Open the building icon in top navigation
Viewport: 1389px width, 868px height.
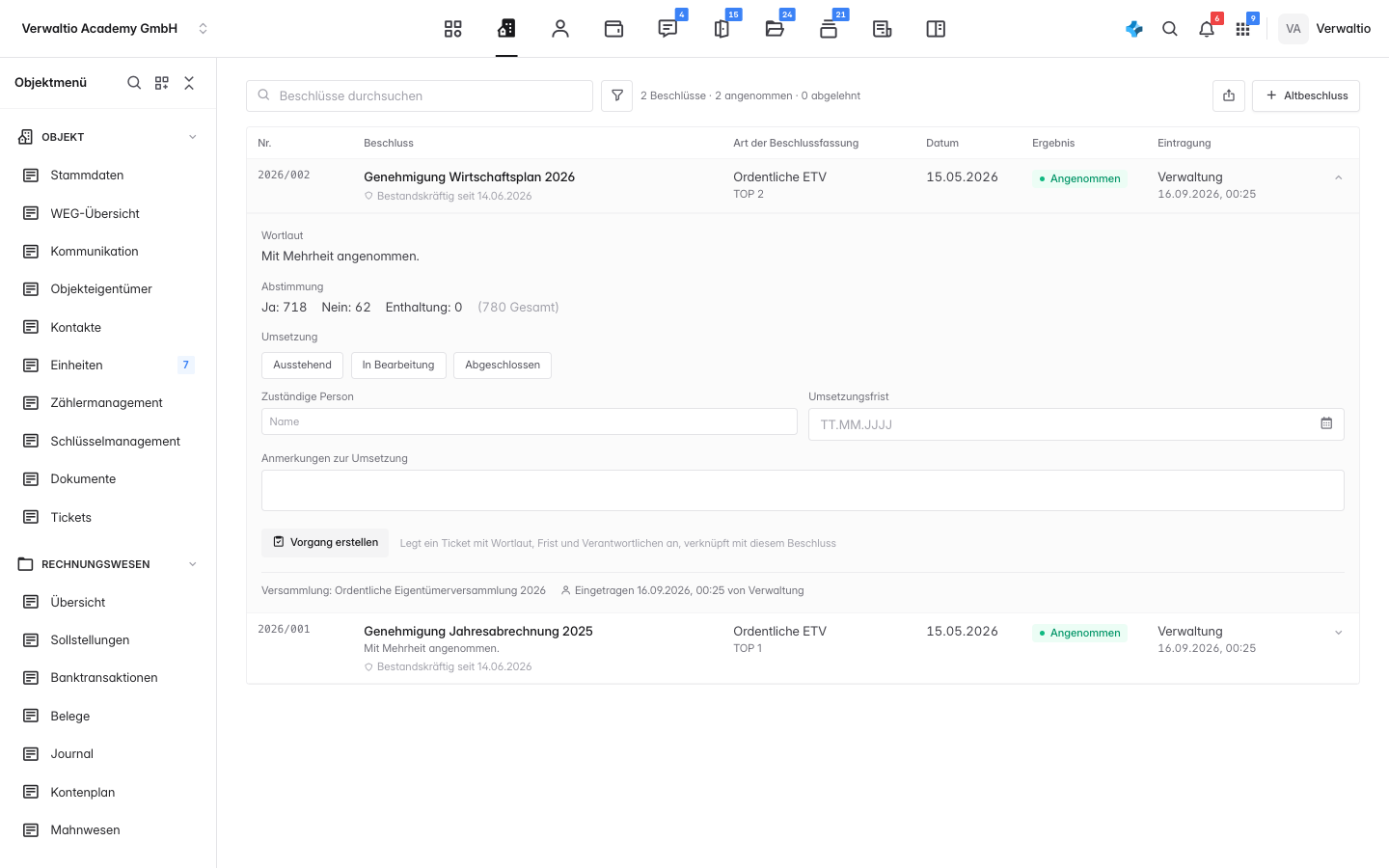click(506, 29)
